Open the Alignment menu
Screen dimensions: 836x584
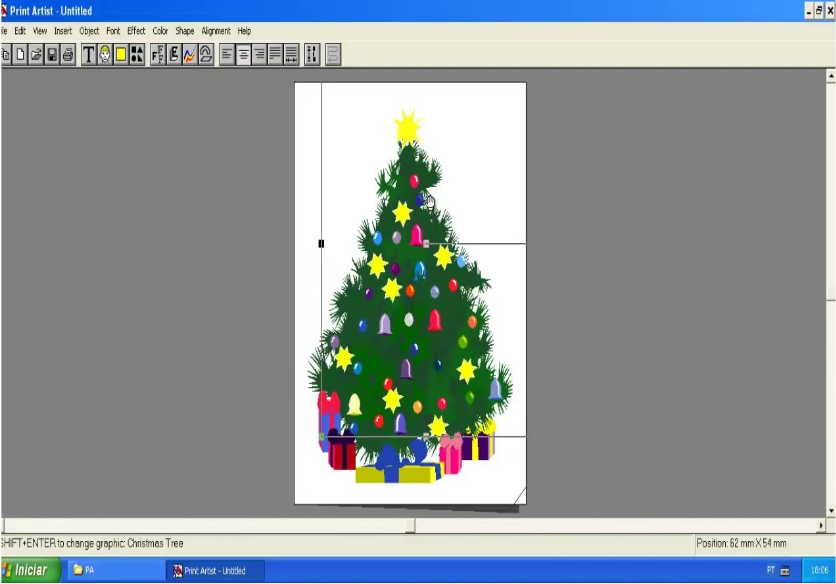216,31
